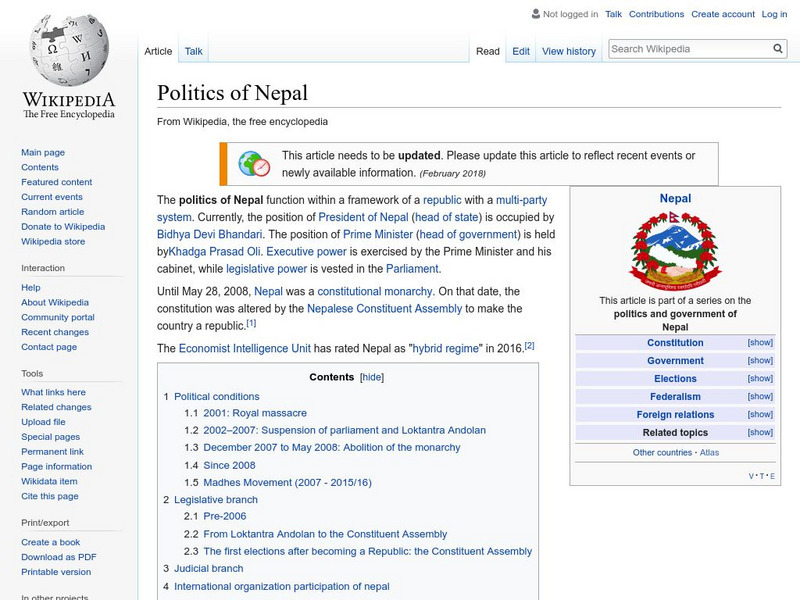Open the Nepal infobox title link

tap(675, 198)
